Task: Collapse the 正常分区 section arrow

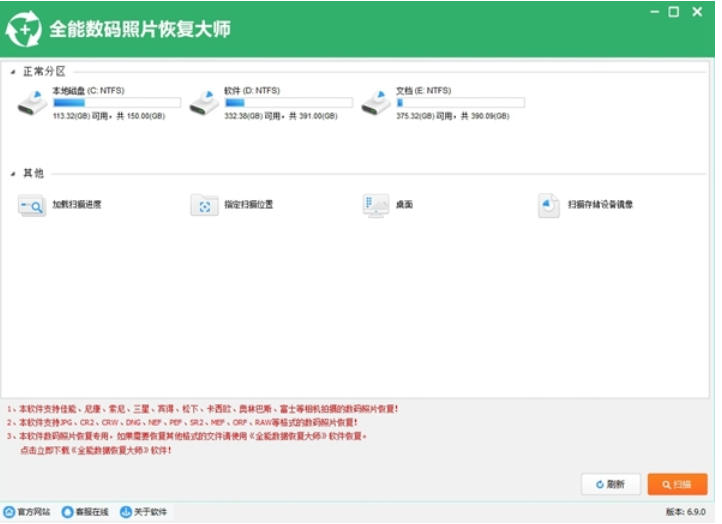Action: (13, 72)
